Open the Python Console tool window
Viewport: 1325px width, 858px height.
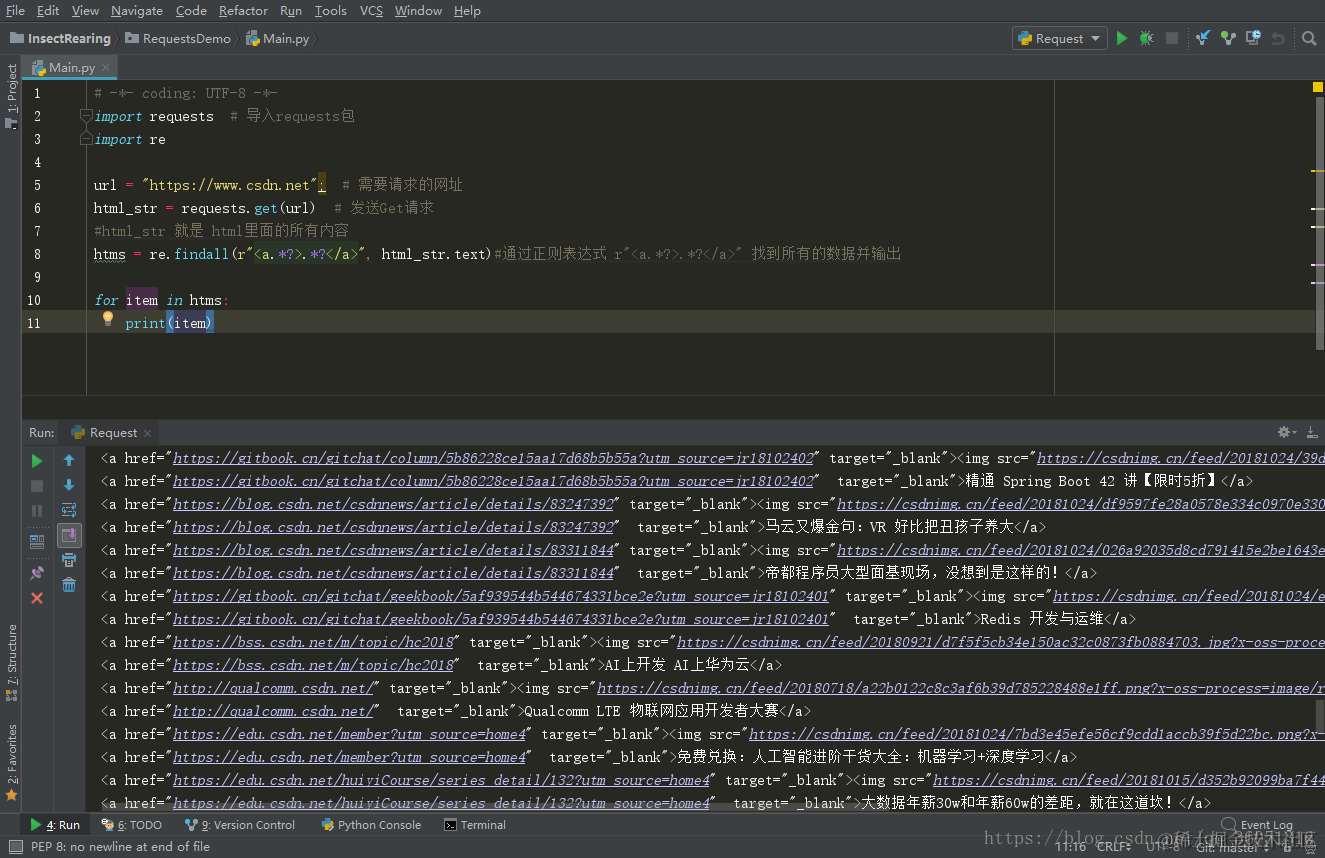point(371,825)
